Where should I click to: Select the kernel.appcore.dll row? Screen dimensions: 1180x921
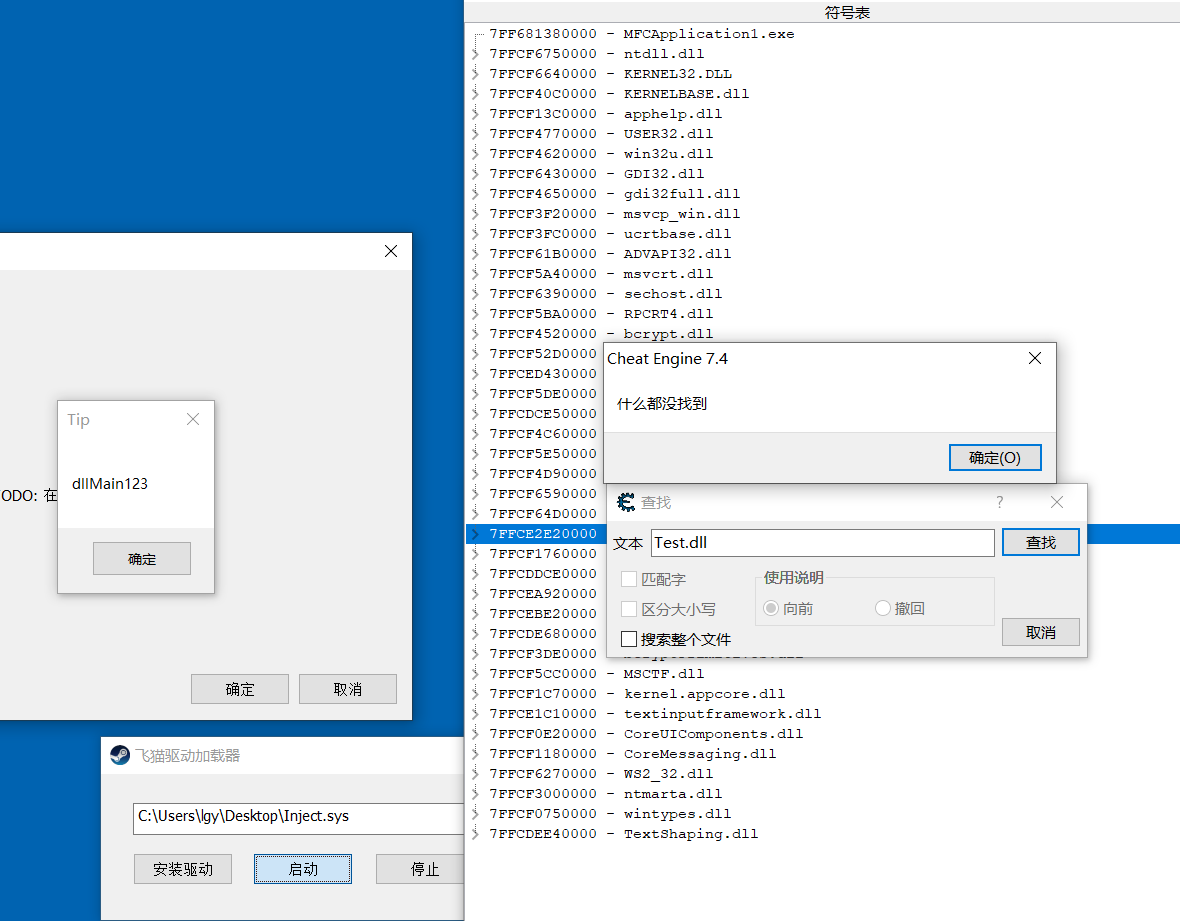(x=637, y=694)
